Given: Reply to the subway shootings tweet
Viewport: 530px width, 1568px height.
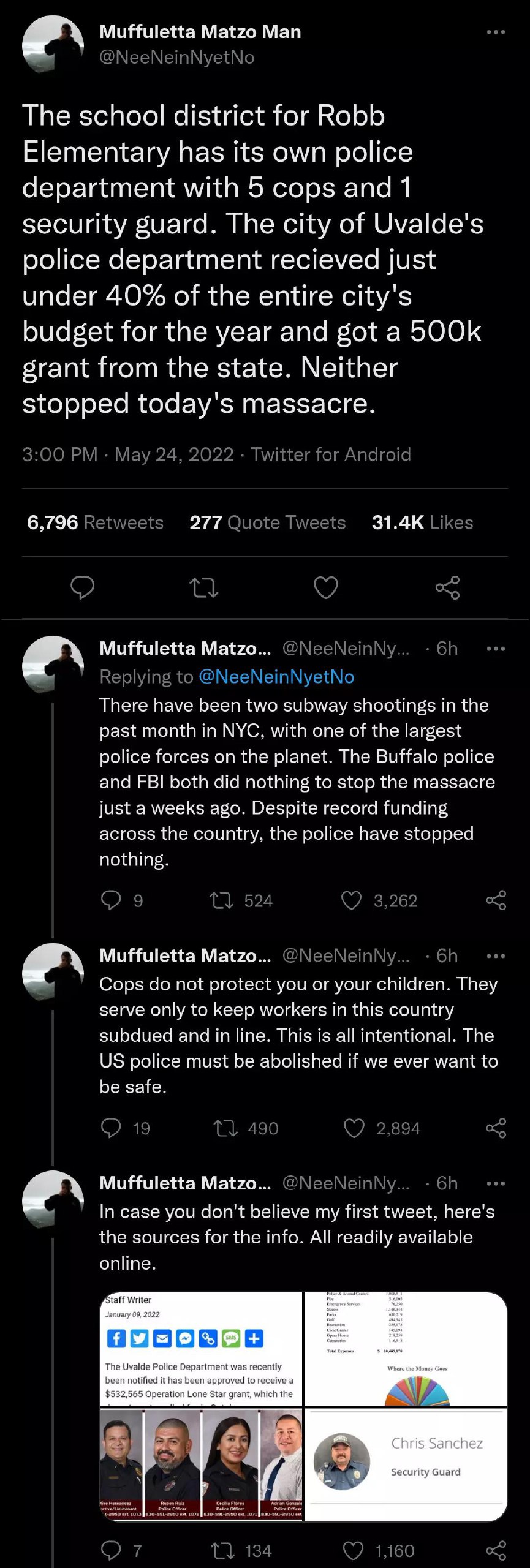Looking at the screenshot, I should tap(111, 900).
